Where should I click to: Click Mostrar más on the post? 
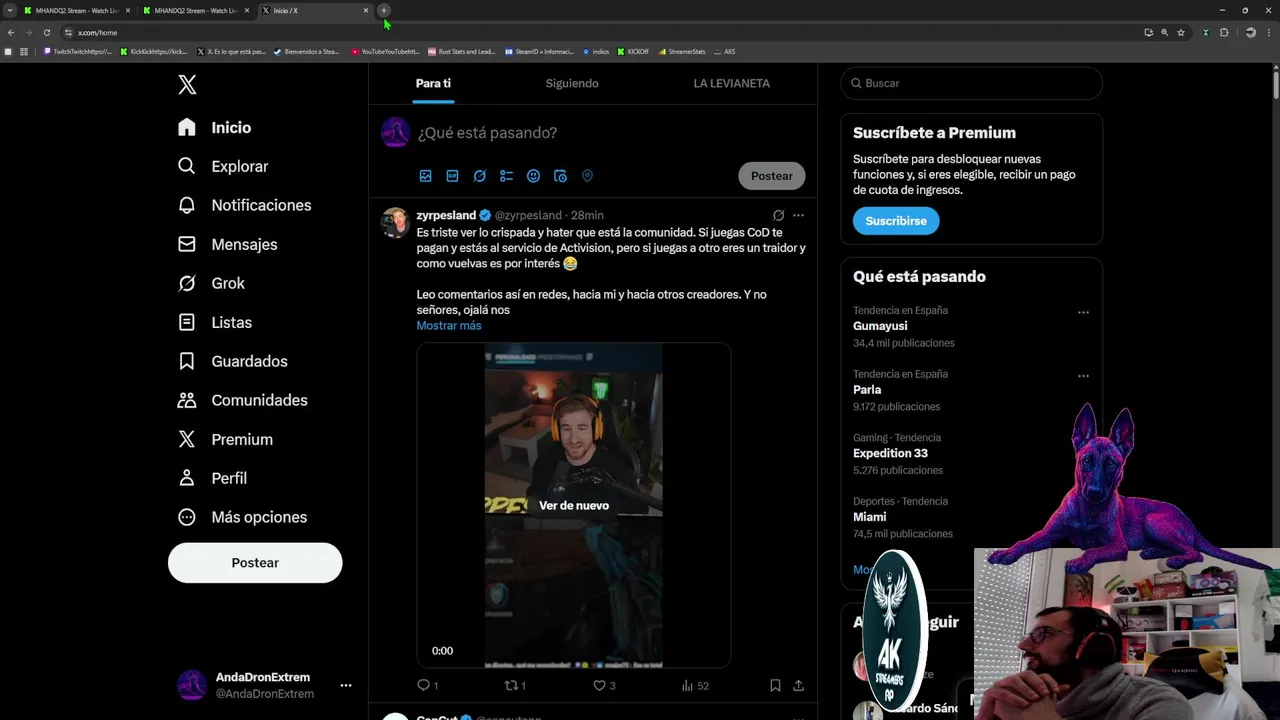pos(449,325)
